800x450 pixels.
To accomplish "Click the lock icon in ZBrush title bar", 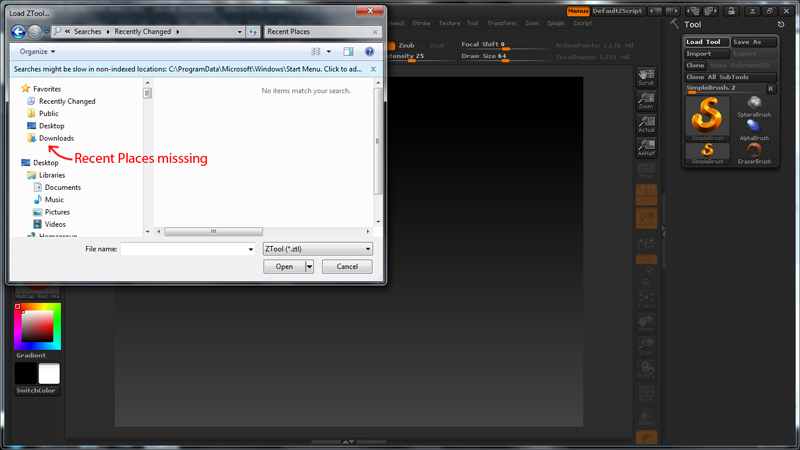I will (731, 11).
